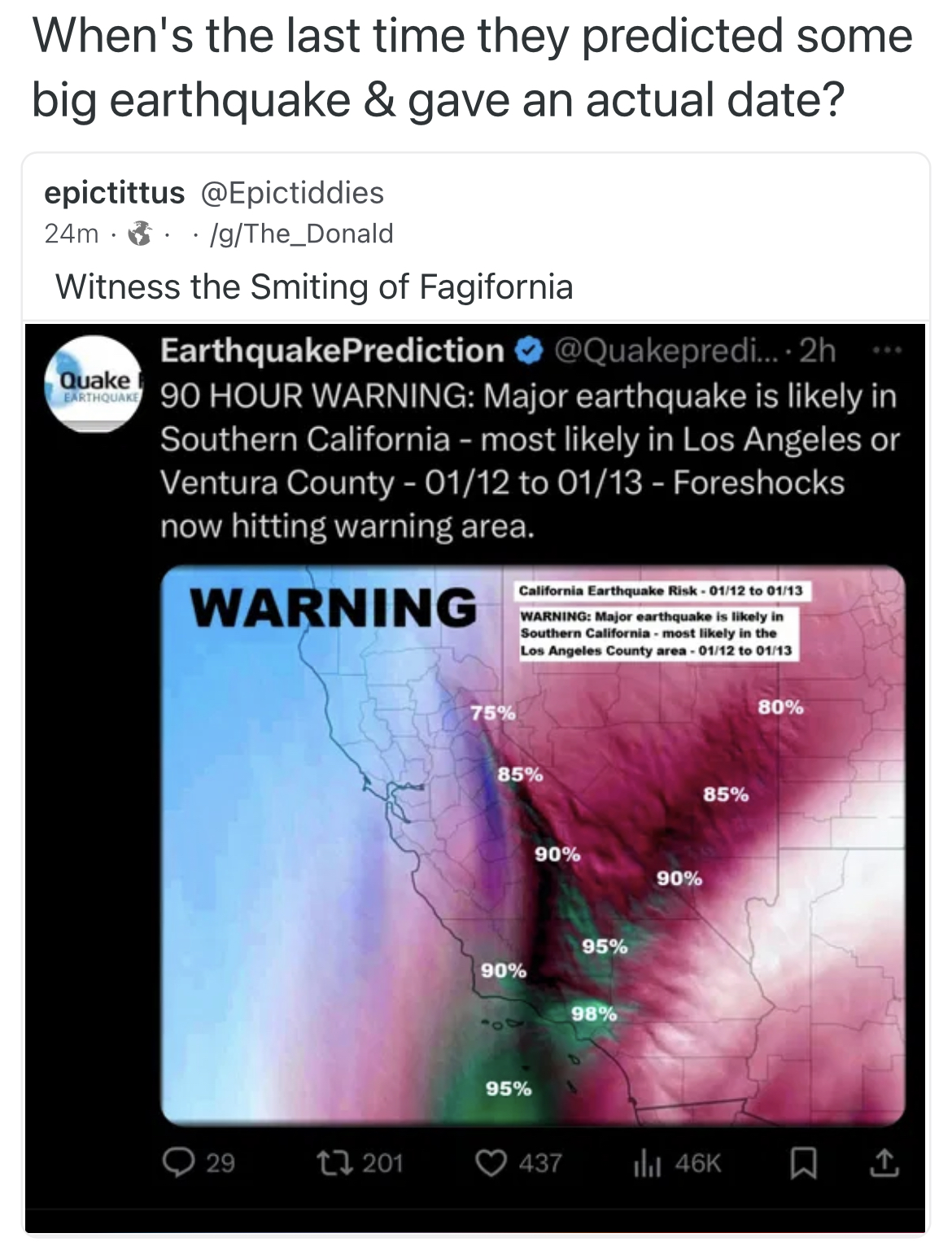Click the EarthquakePrediction account name
The image size is (952, 1242).
coord(332,351)
